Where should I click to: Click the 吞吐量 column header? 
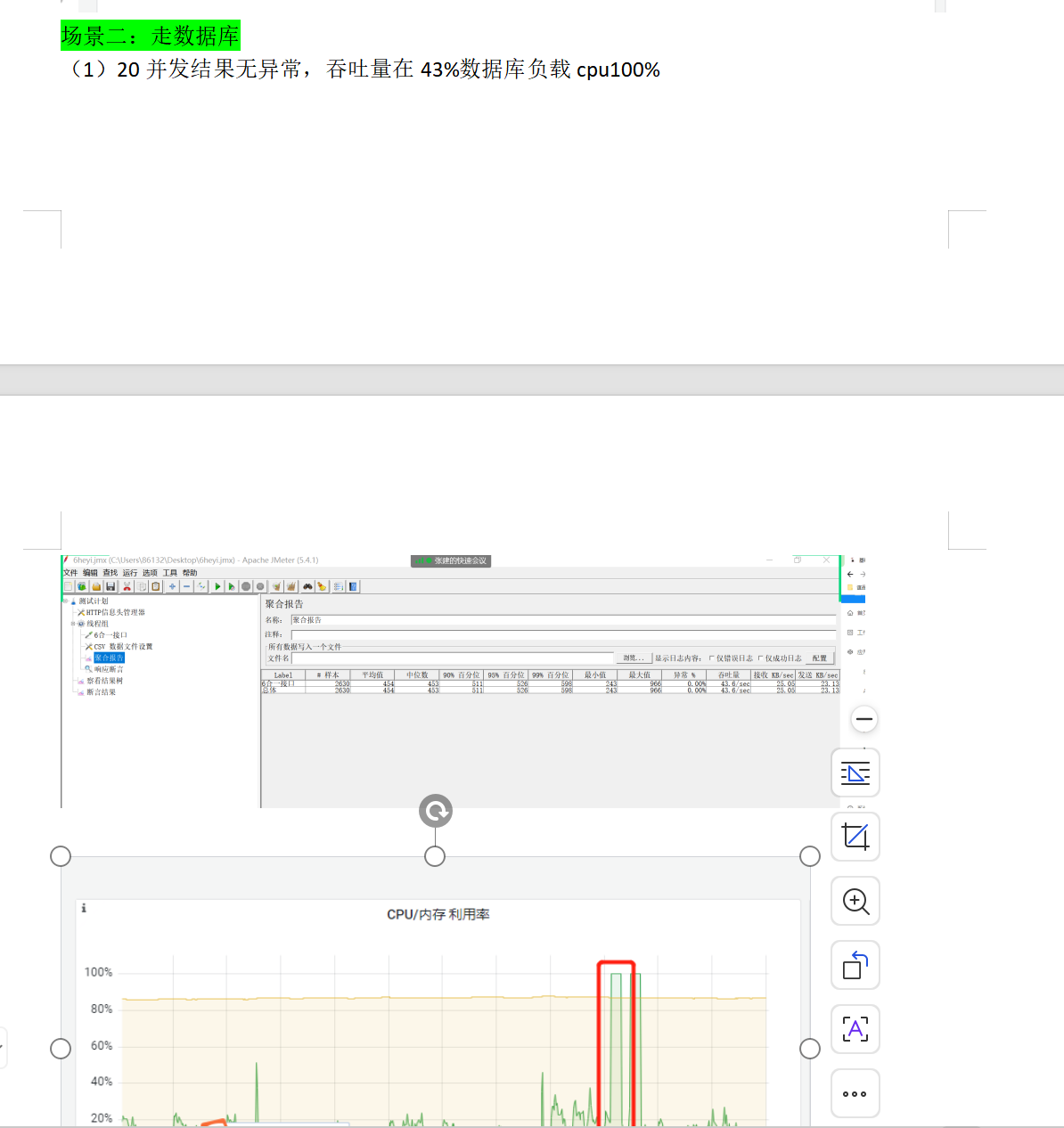[729, 674]
